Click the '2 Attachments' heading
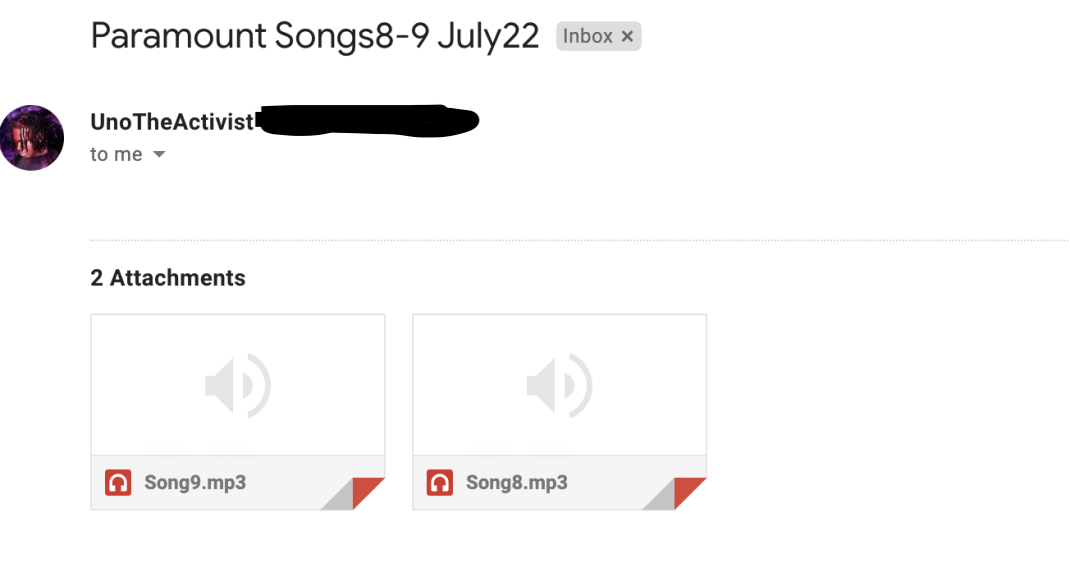The width and height of the screenshot is (1070, 586). (x=168, y=278)
